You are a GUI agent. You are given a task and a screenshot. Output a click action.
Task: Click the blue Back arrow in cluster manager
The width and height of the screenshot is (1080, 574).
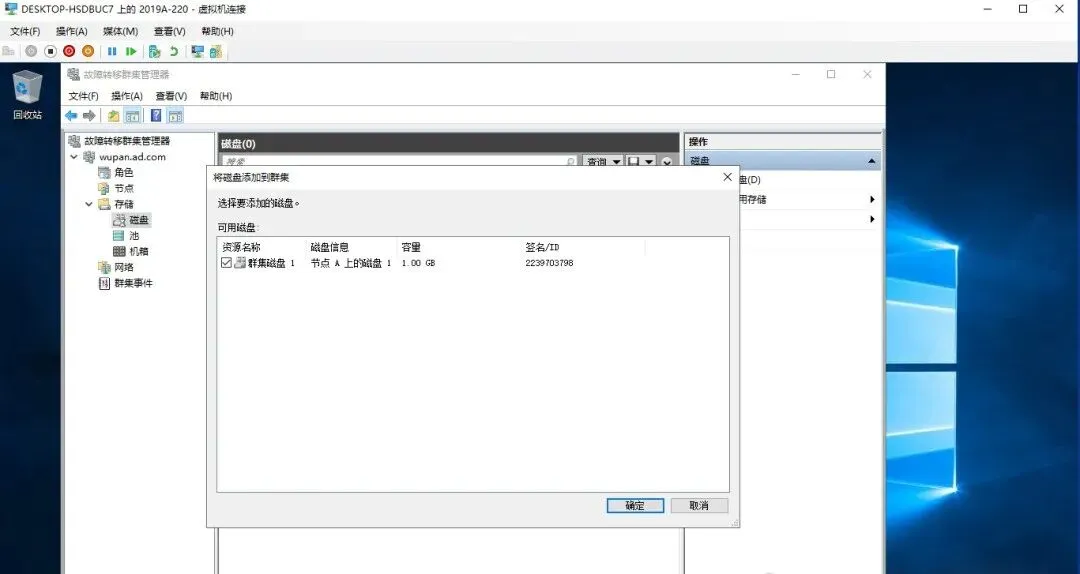point(71,116)
